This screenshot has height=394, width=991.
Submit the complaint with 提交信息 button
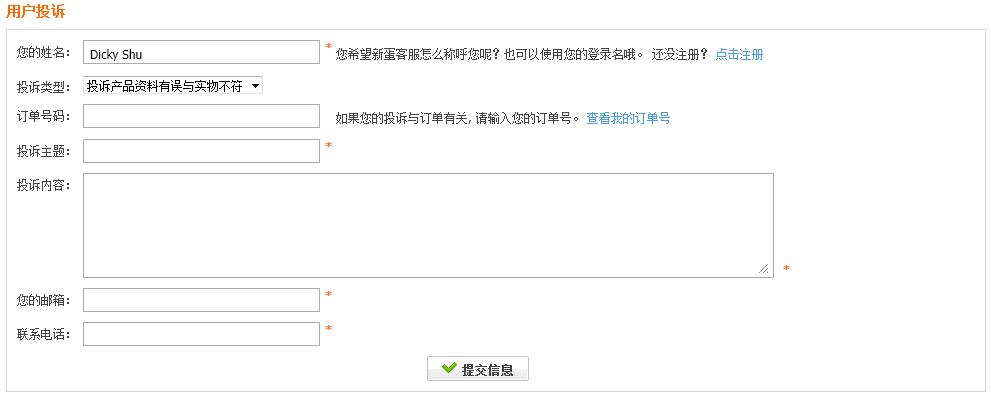click(478, 369)
